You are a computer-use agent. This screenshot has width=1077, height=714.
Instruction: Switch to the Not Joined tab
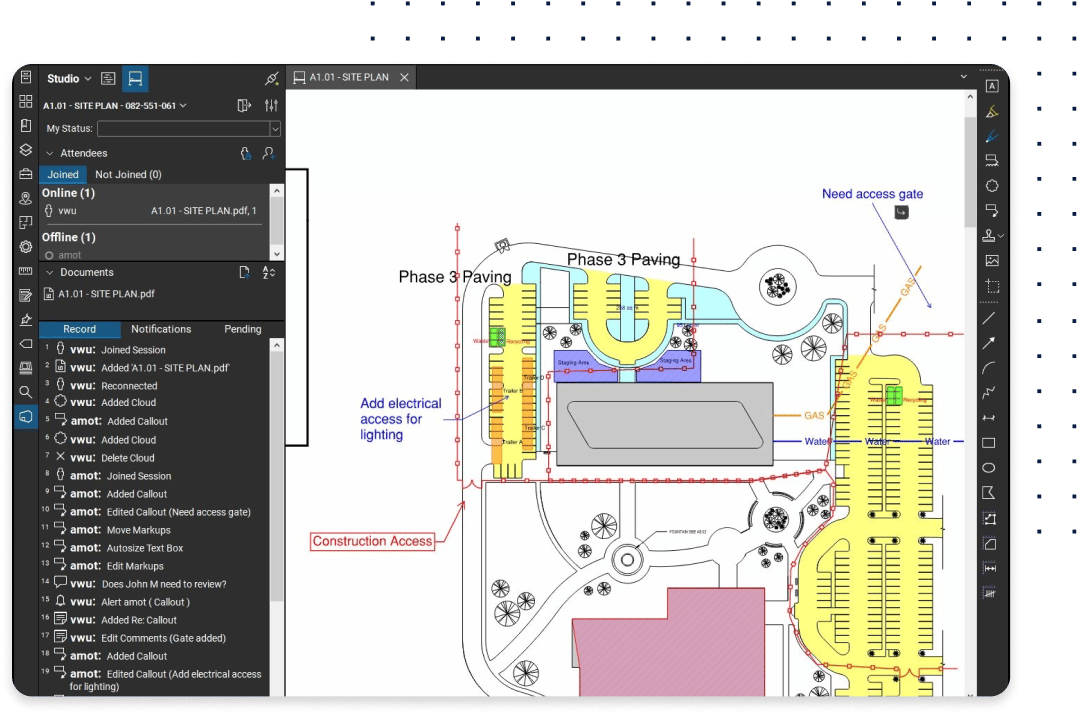[x=128, y=174]
